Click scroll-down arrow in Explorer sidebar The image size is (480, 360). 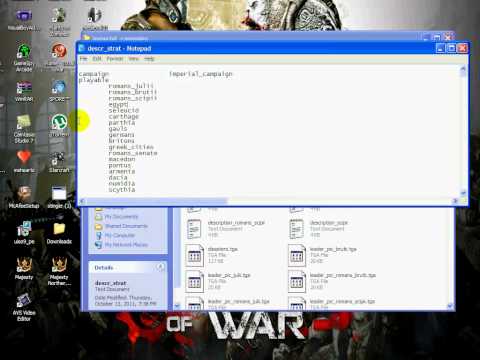tap(177, 306)
